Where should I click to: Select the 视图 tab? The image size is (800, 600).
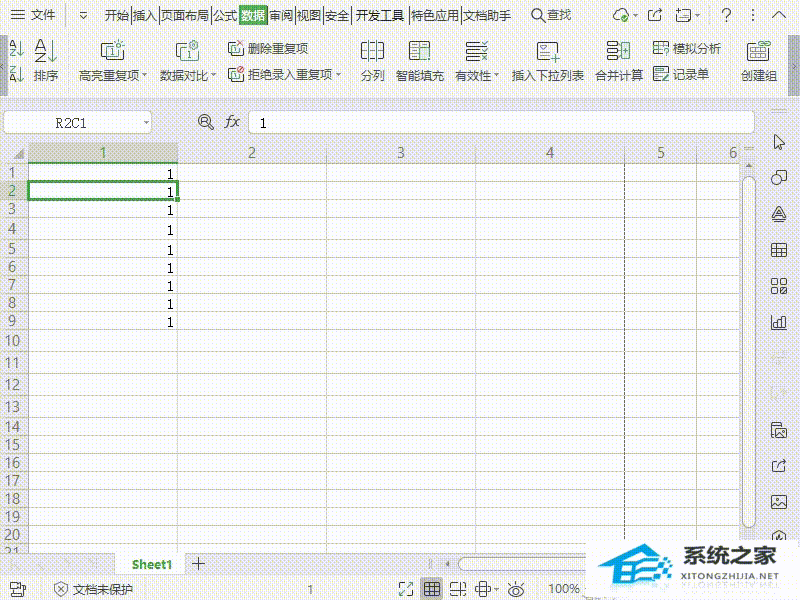[309, 15]
